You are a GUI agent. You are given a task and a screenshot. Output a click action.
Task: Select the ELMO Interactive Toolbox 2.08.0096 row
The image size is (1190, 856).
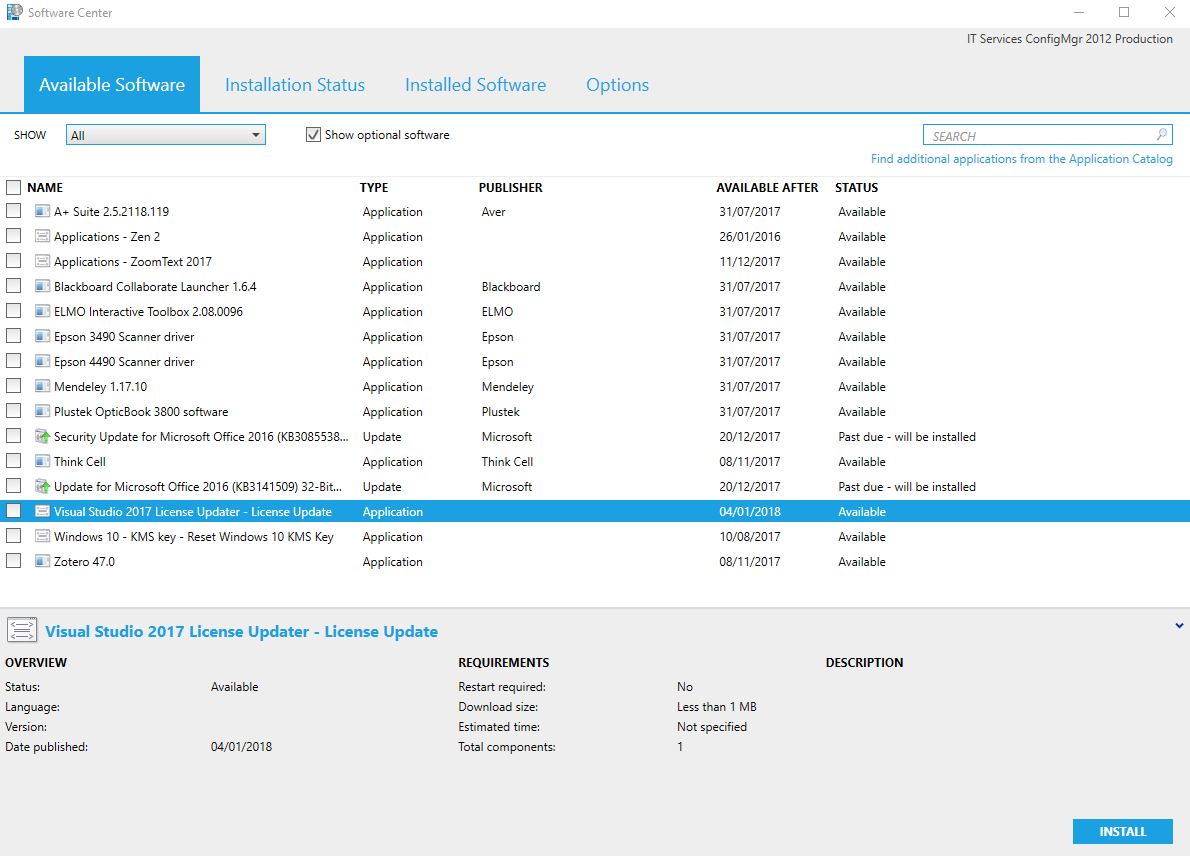coord(595,311)
